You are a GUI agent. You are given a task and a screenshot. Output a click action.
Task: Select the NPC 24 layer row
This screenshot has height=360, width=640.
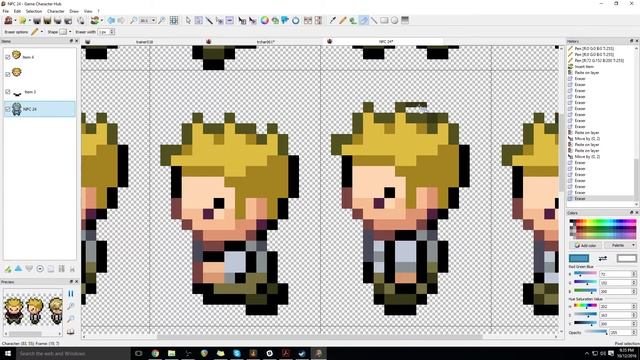(x=40, y=109)
